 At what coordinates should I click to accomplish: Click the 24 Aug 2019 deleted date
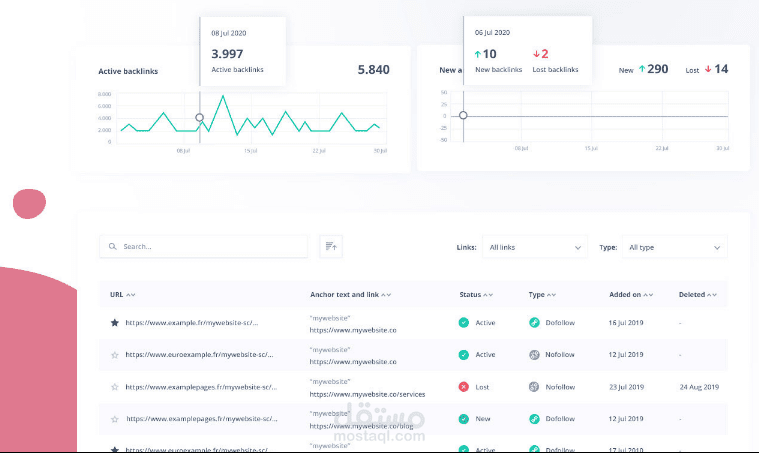click(x=699, y=387)
